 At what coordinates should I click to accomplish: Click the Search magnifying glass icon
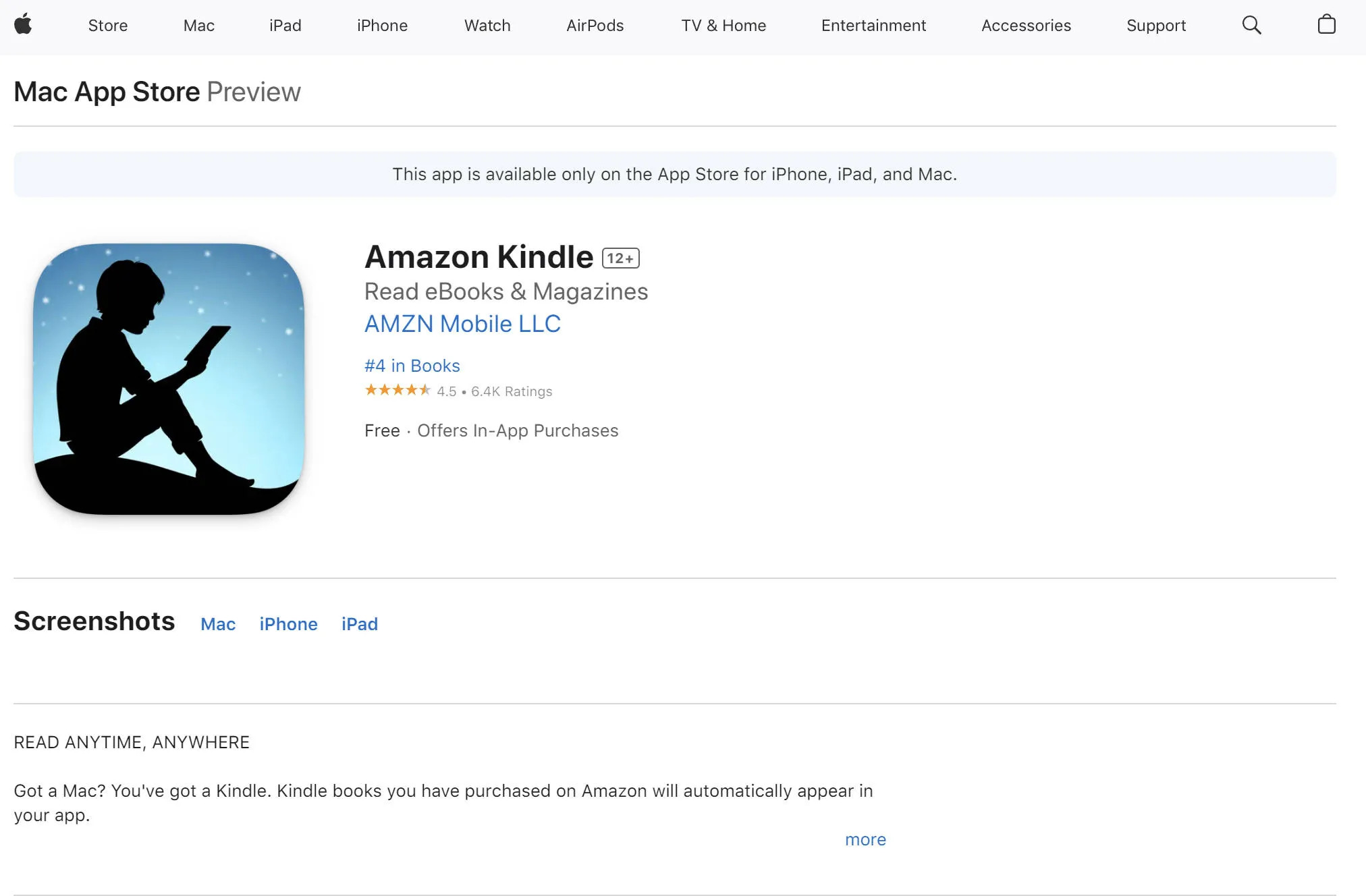(x=1252, y=25)
